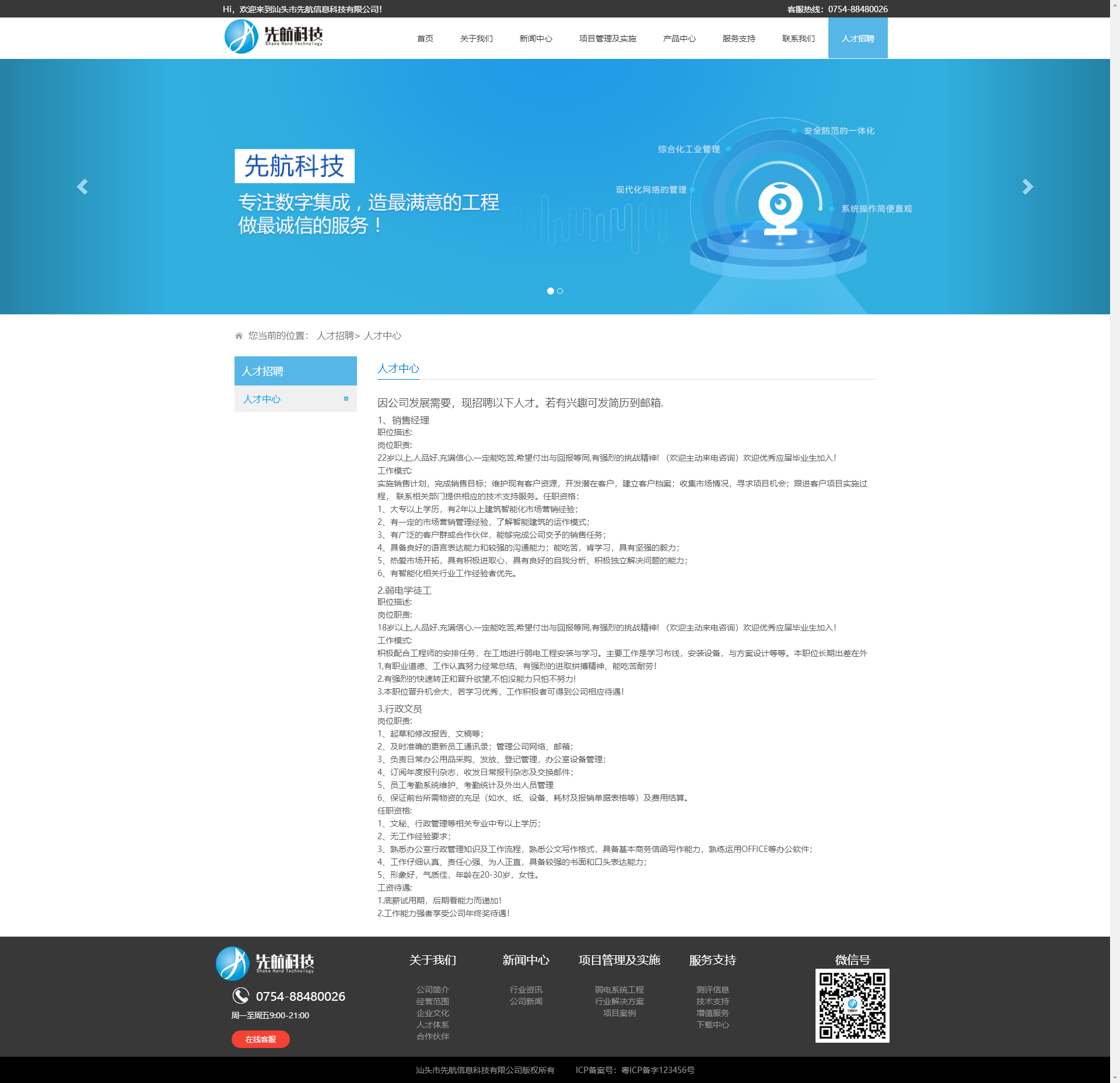Screen dimensions: 1120x1083
Task: Click the footer 先航科技 logo
Action: (x=265, y=963)
